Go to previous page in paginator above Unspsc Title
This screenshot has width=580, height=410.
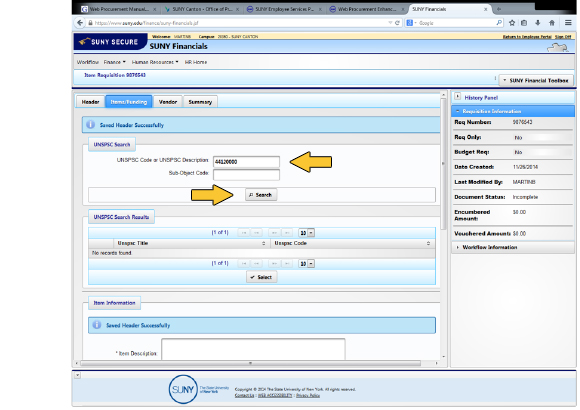(x=256, y=233)
